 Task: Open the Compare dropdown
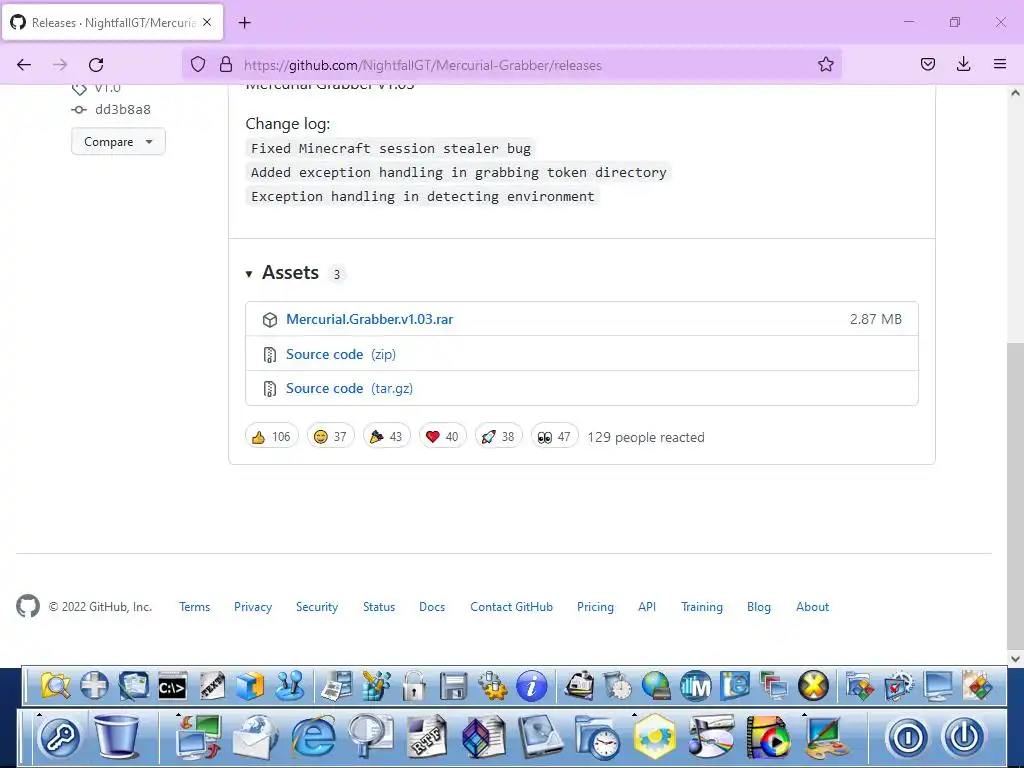pyautogui.click(x=118, y=142)
